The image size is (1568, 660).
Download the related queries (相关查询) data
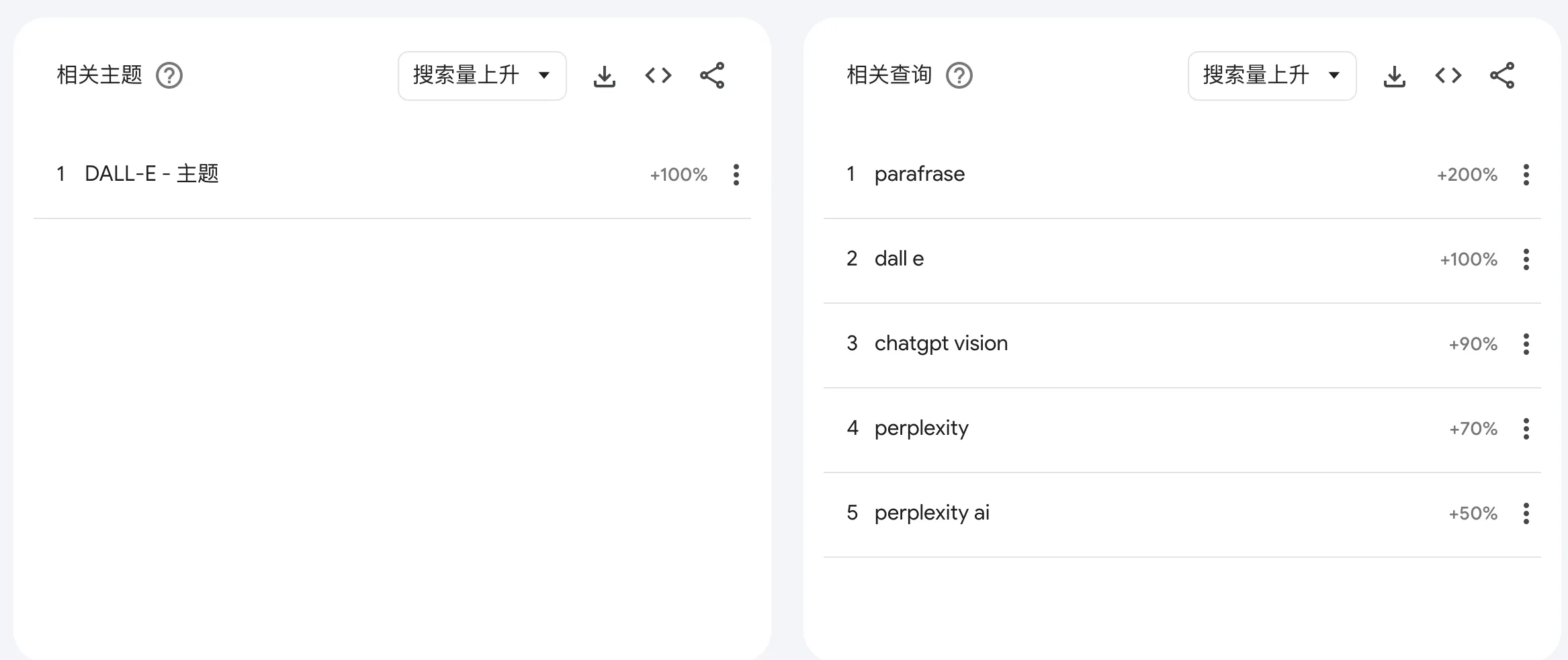click(1395, 76)
